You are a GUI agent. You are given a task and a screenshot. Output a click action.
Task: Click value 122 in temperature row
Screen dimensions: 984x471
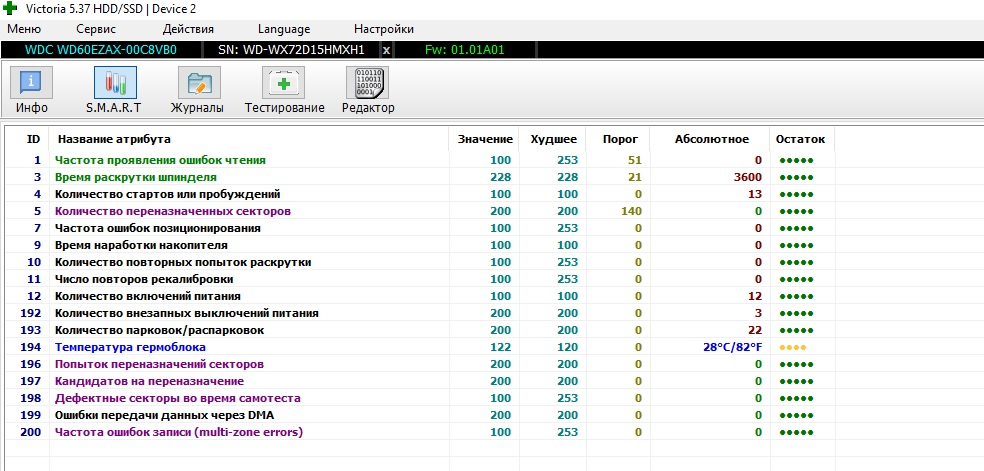point(501,347)
